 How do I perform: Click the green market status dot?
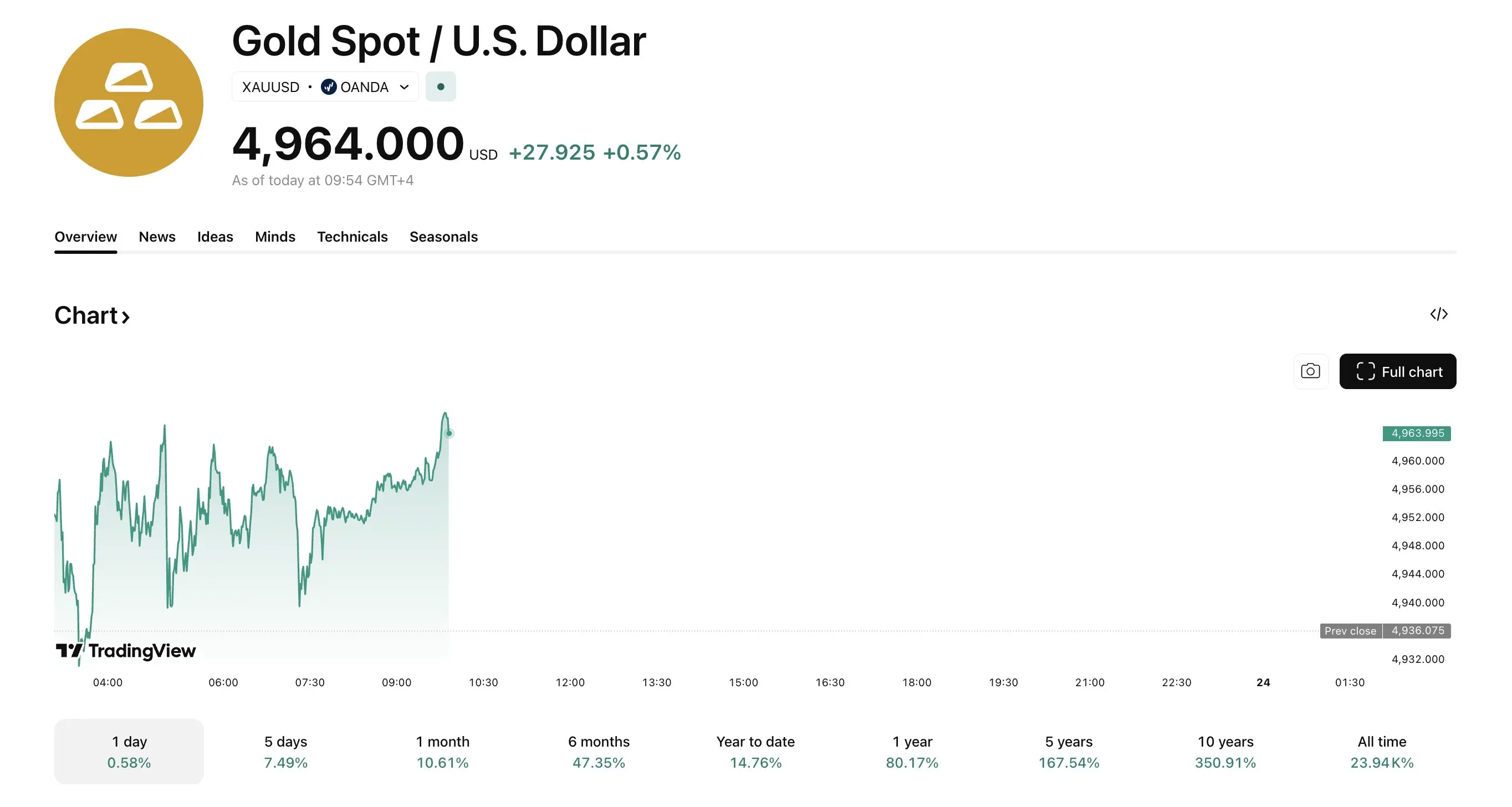point(440,87)
